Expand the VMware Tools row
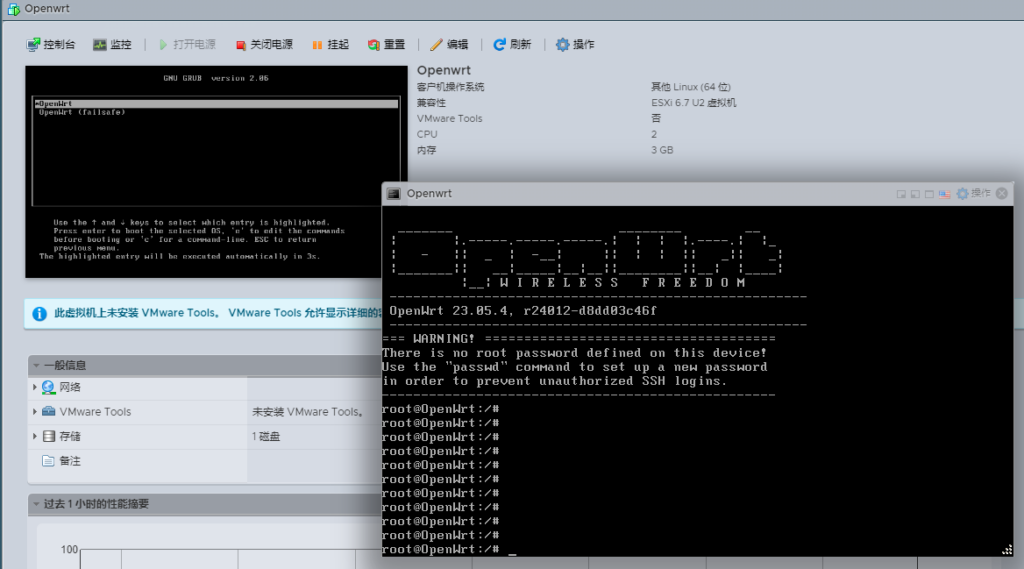 coord(35,412)
